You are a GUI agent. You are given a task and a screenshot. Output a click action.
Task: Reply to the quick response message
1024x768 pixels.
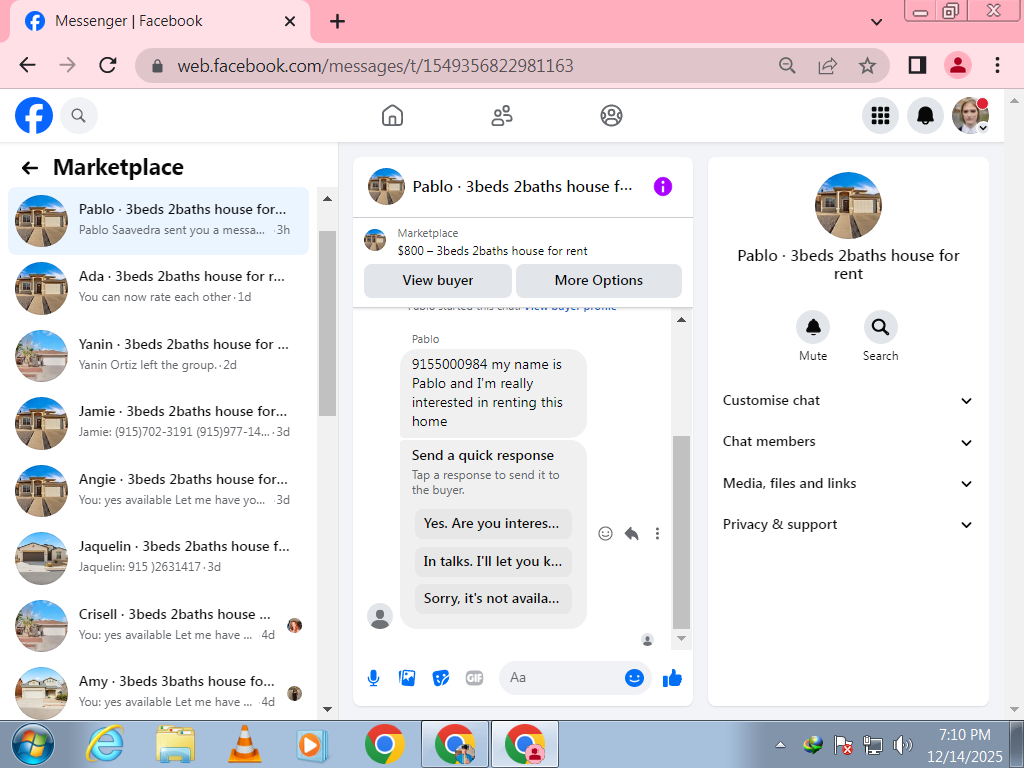click(x=632, y=534)
